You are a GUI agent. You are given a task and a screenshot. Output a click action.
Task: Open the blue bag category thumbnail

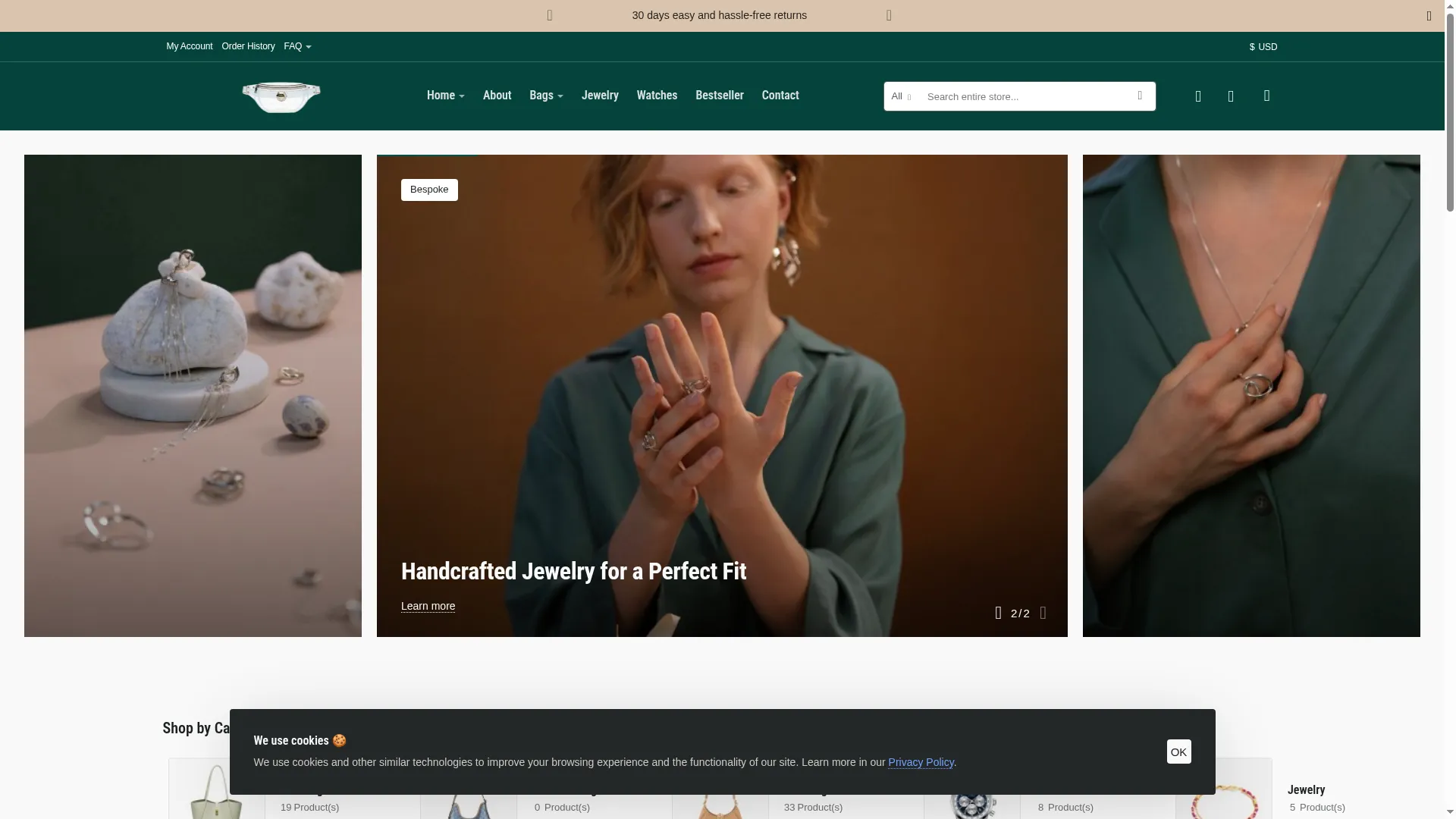point(469,805)
